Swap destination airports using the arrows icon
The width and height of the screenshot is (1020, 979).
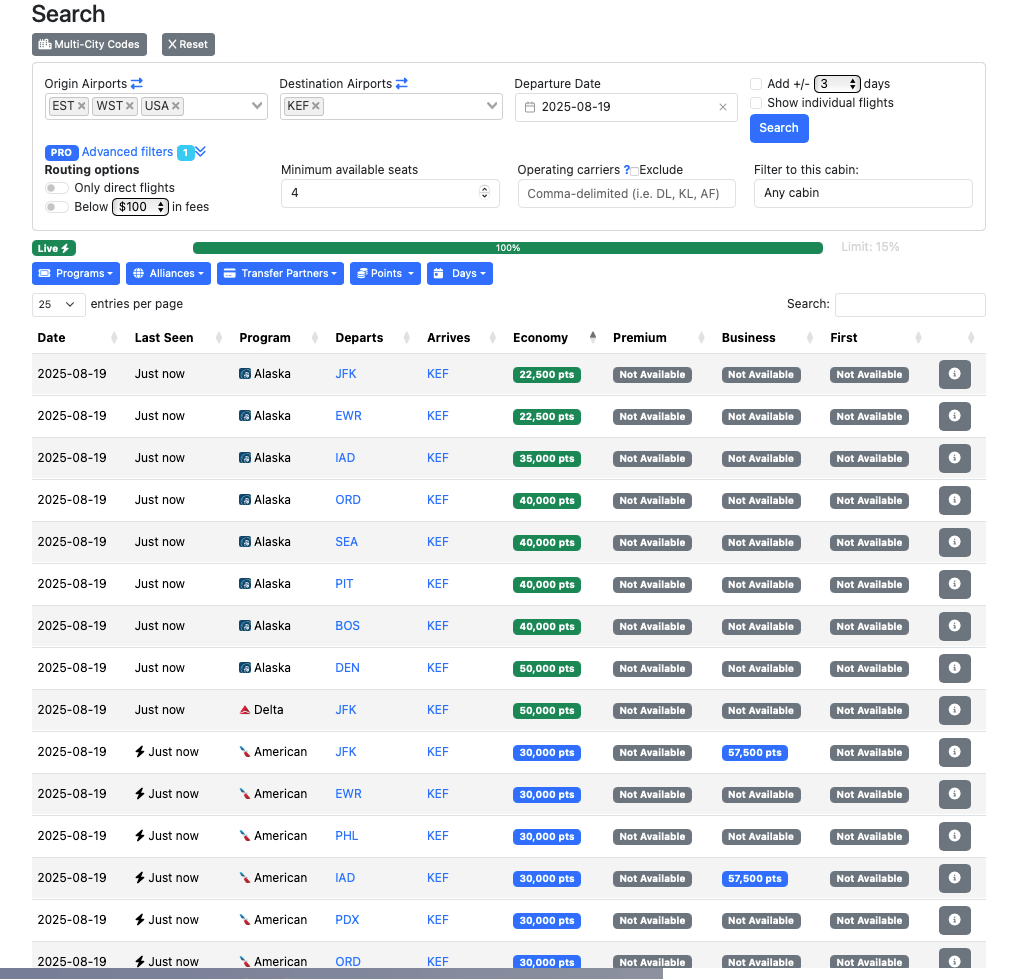[402, 83]
